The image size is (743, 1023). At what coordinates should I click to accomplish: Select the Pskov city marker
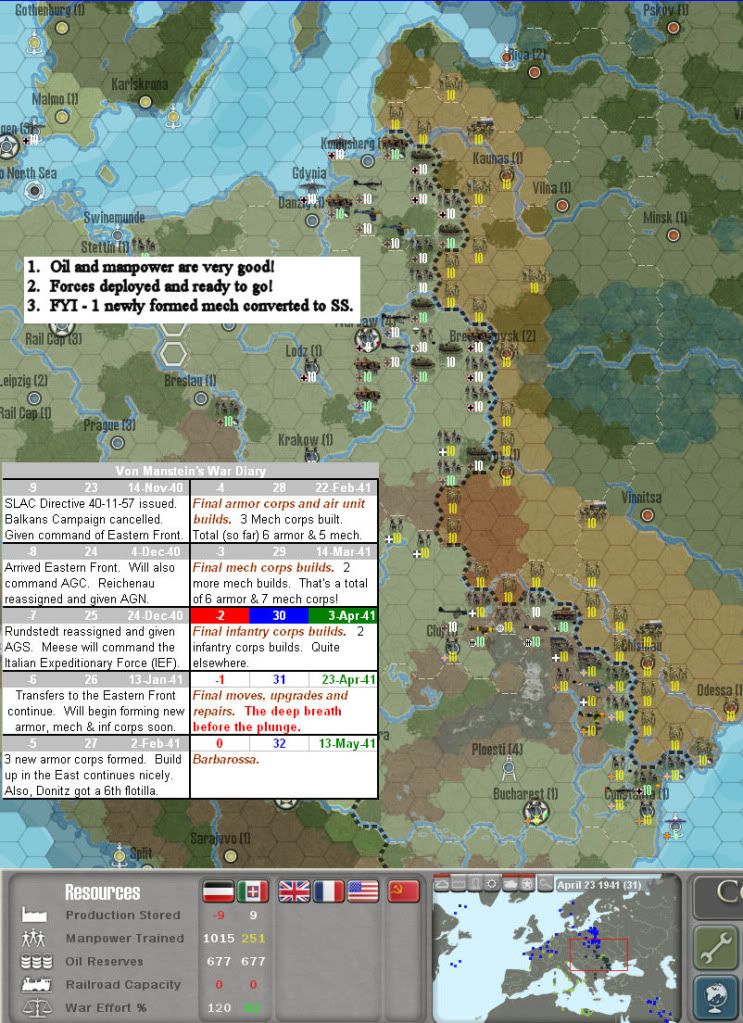pyautogui.click(x=674, y=28)
